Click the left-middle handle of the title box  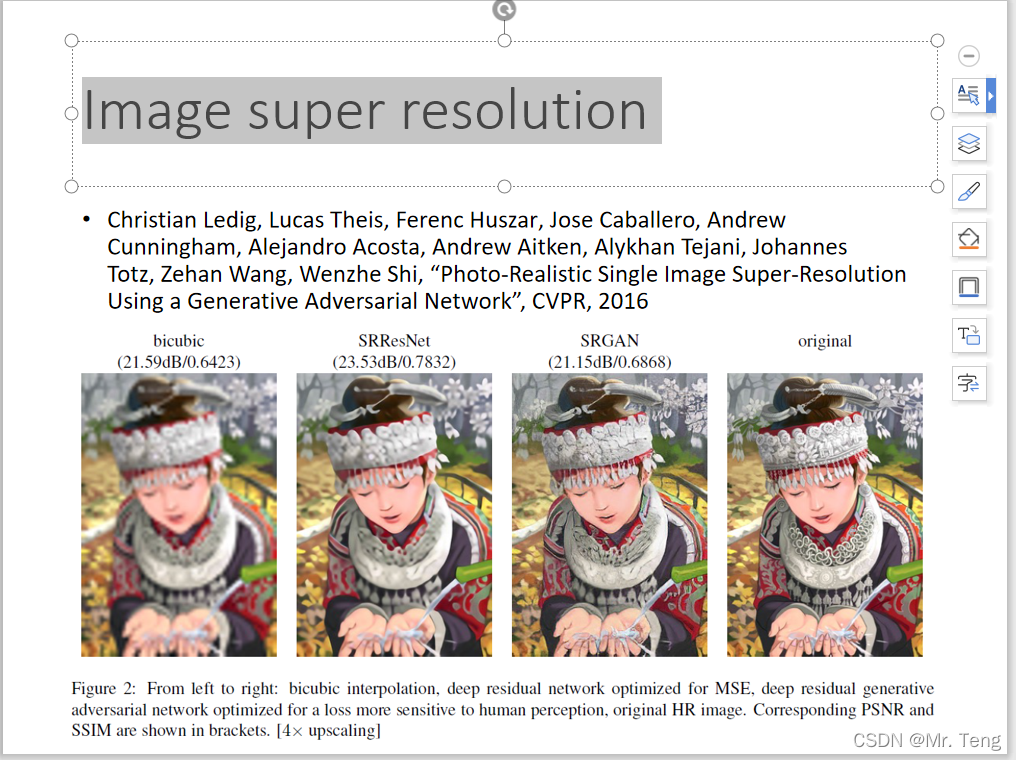[72, 113]
